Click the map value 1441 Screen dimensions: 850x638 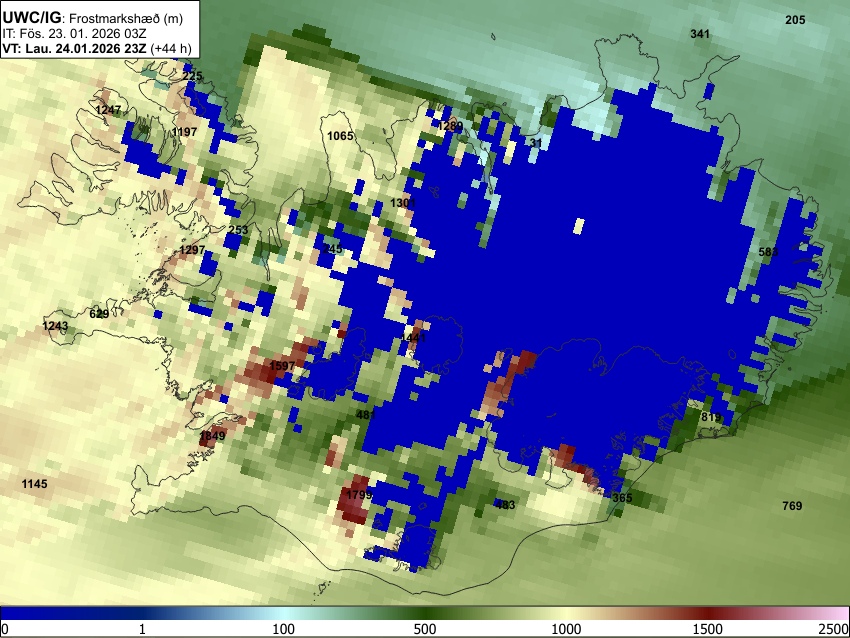tap(414, 338)
